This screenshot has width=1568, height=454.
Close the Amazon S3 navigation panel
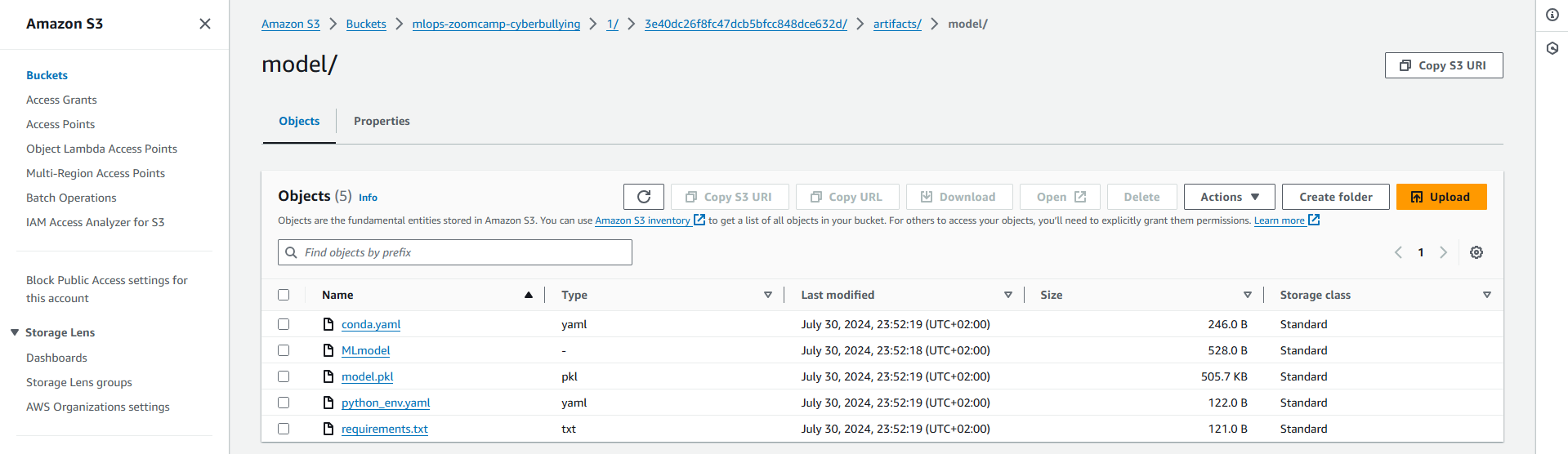[x=205, y=24]
